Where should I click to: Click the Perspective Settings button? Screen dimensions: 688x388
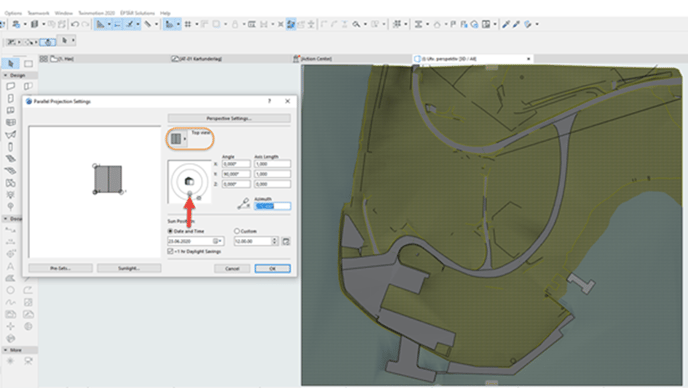[229, 118]
